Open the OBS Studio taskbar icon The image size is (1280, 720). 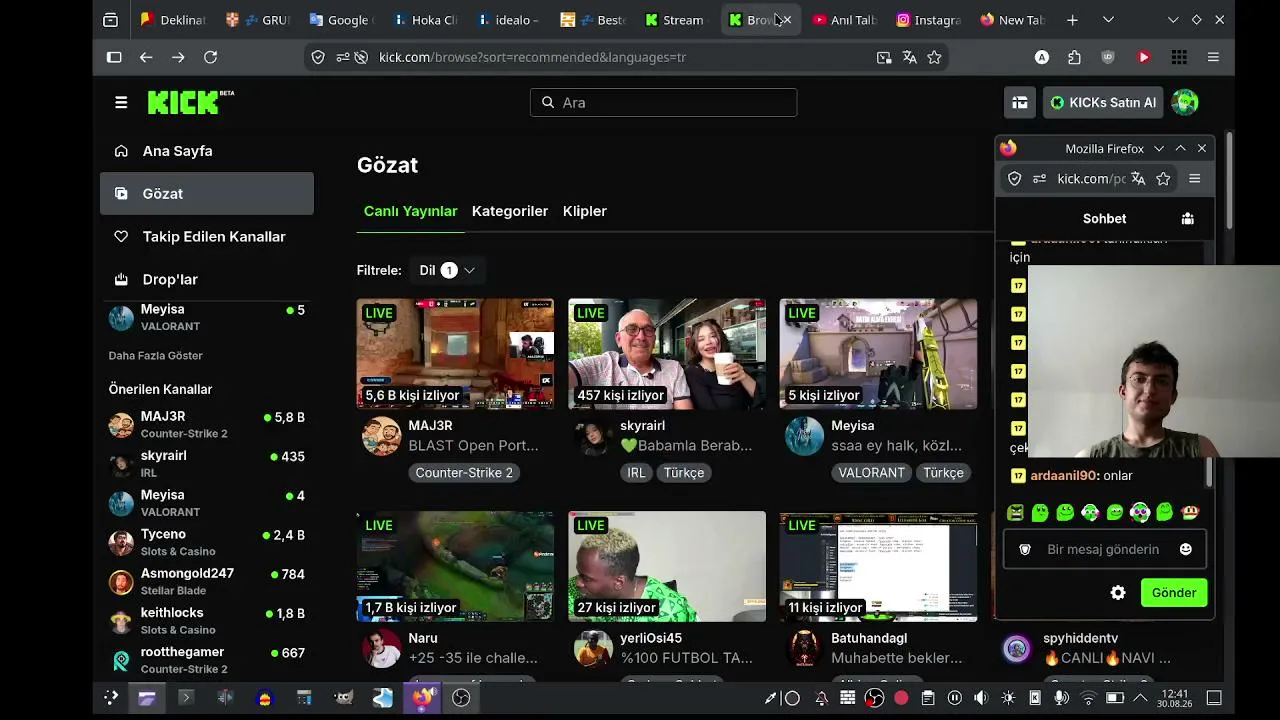pos(461,698)
